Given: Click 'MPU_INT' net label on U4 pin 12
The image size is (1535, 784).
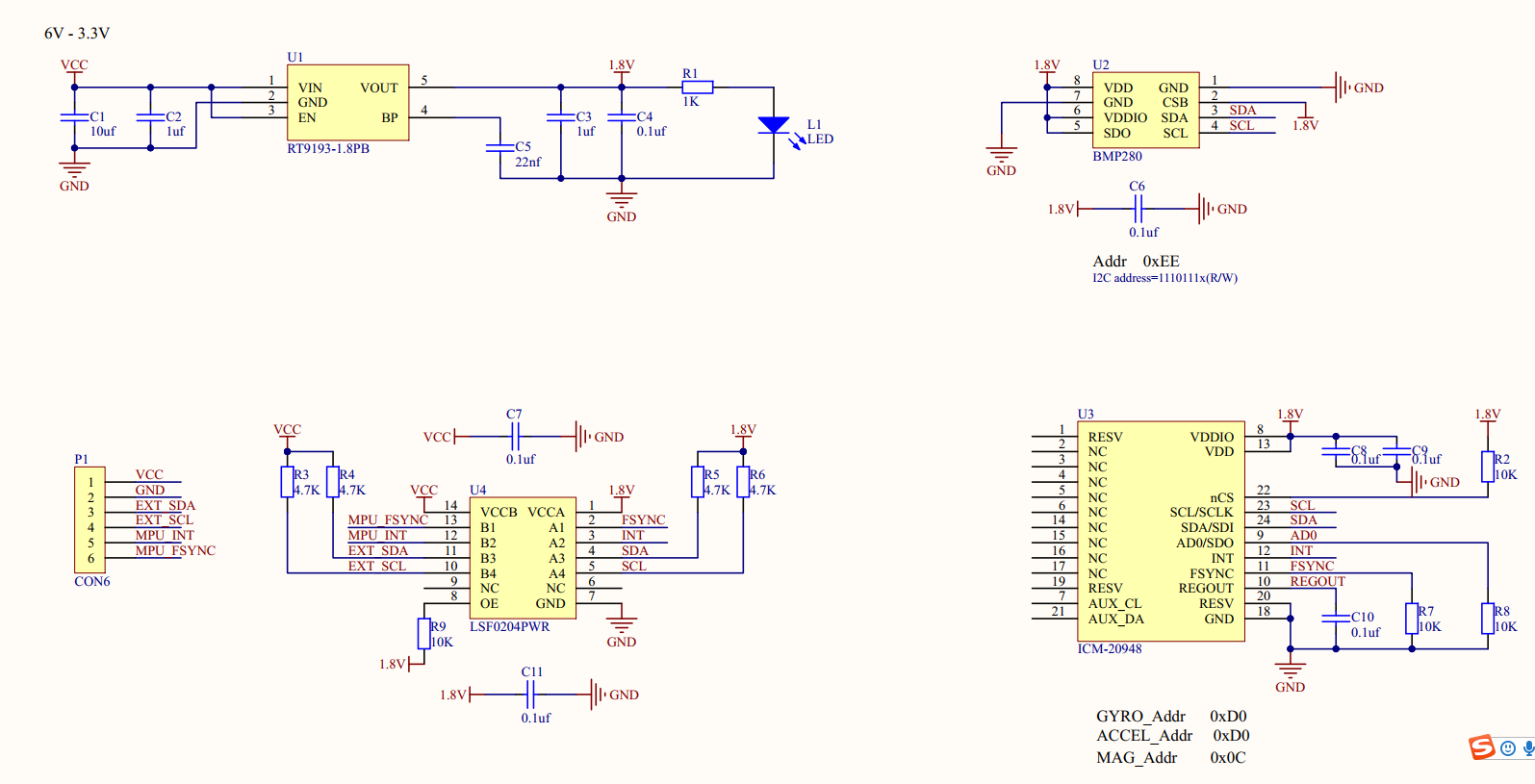Looking at the screenshot, I should [x=377, y=535].
